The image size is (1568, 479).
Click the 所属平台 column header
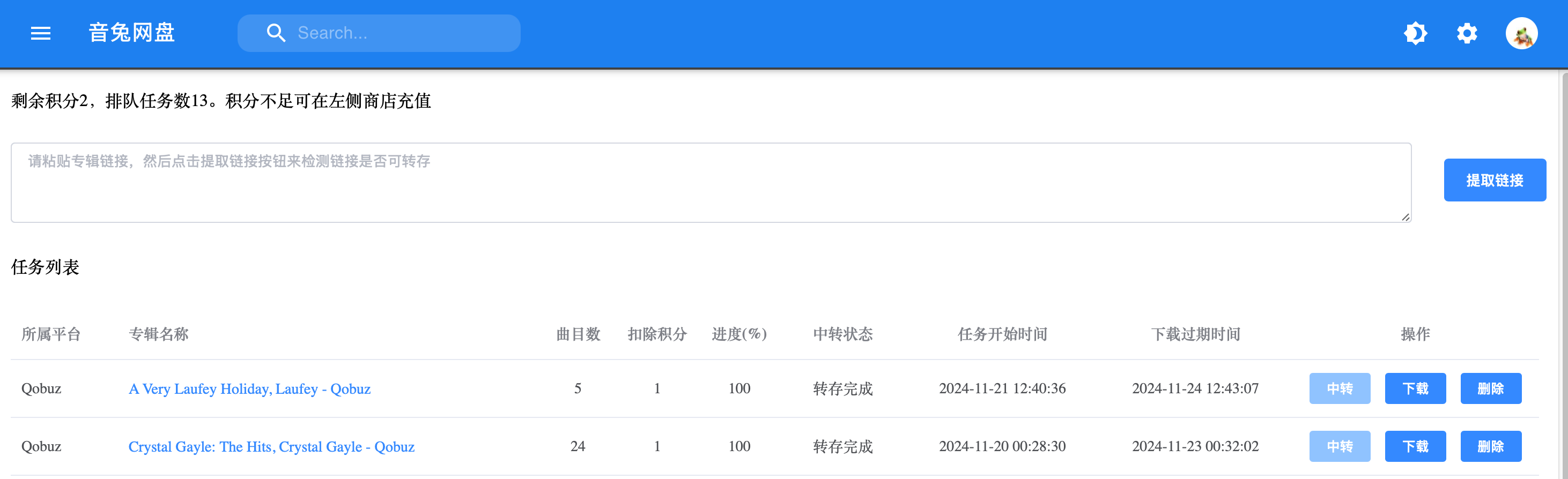click(51, 334)
